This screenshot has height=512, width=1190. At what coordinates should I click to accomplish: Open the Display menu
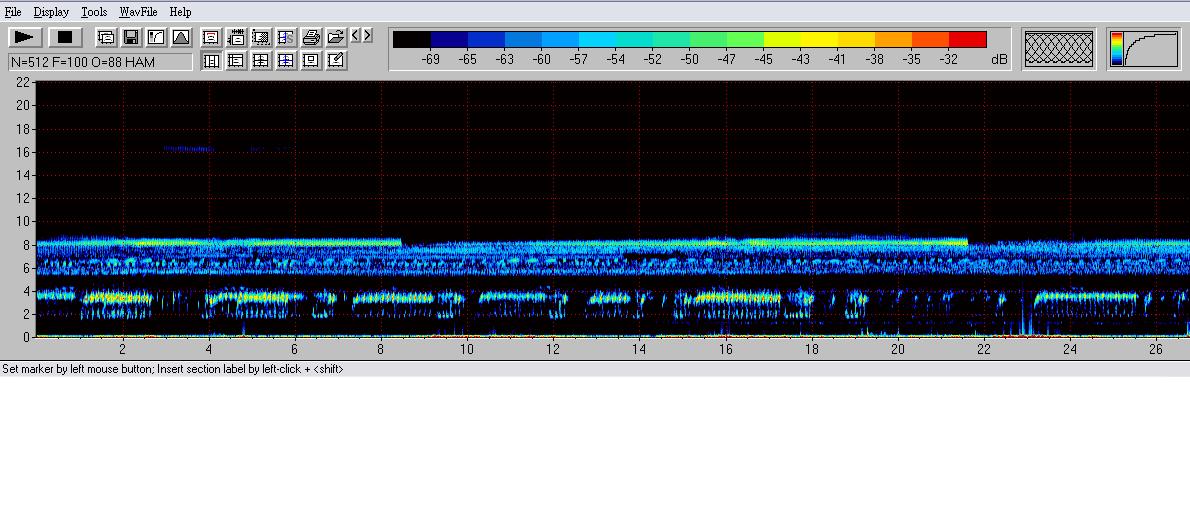coord(51,12)
